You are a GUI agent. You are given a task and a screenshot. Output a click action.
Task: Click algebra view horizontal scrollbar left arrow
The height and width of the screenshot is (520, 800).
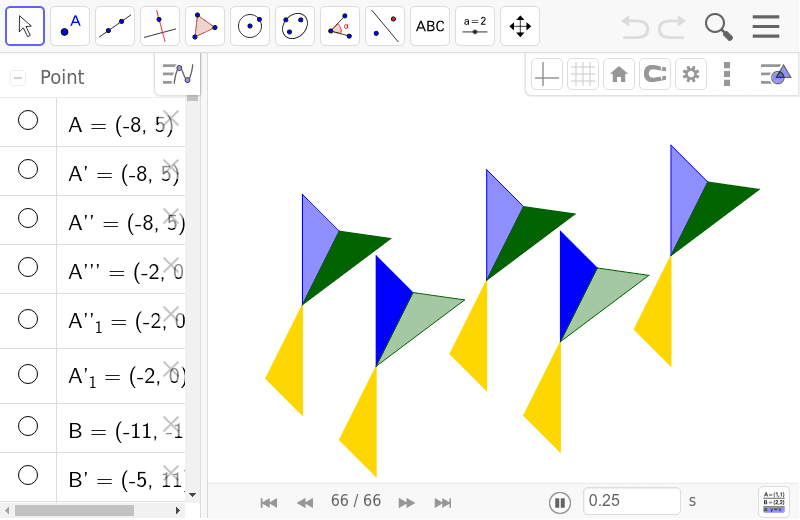(x=7, y=510)
